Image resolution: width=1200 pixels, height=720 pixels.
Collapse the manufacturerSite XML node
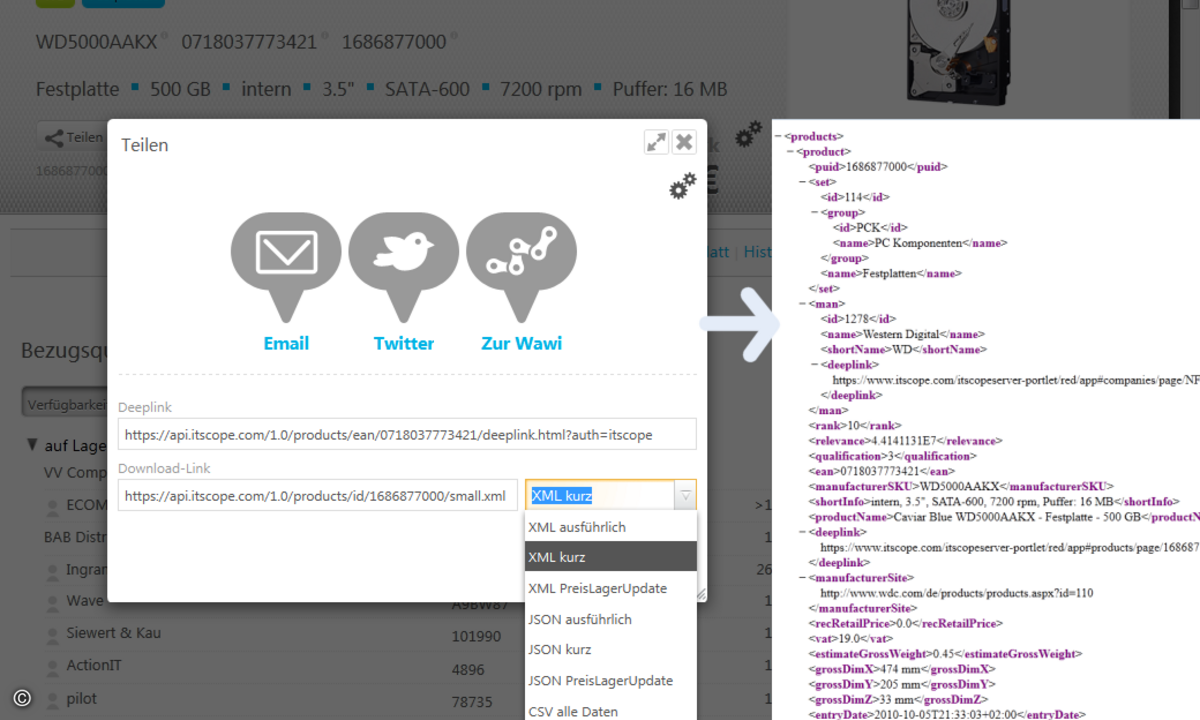pos(803,577)
